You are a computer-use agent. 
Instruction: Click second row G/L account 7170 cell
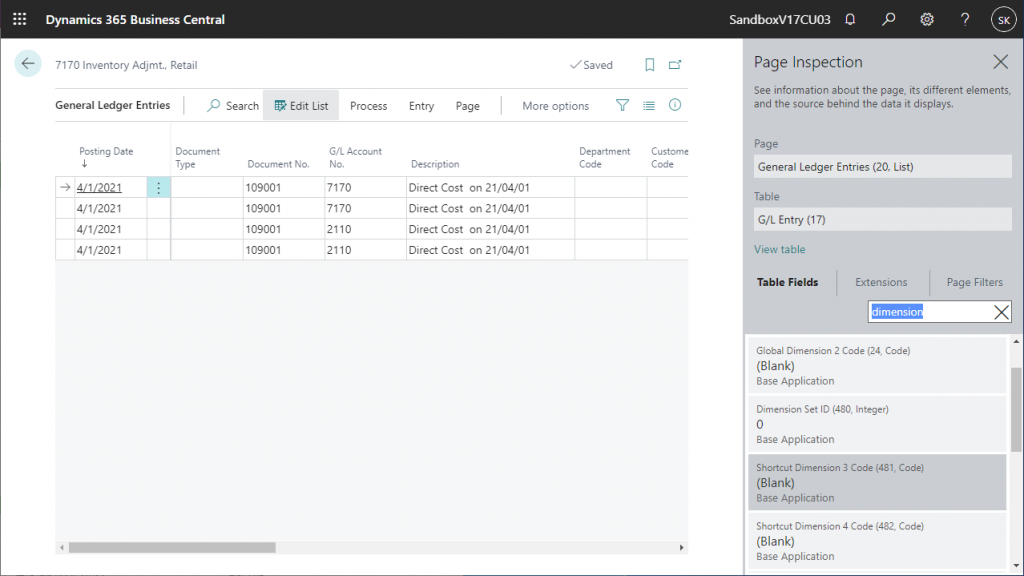click(365, 208)
